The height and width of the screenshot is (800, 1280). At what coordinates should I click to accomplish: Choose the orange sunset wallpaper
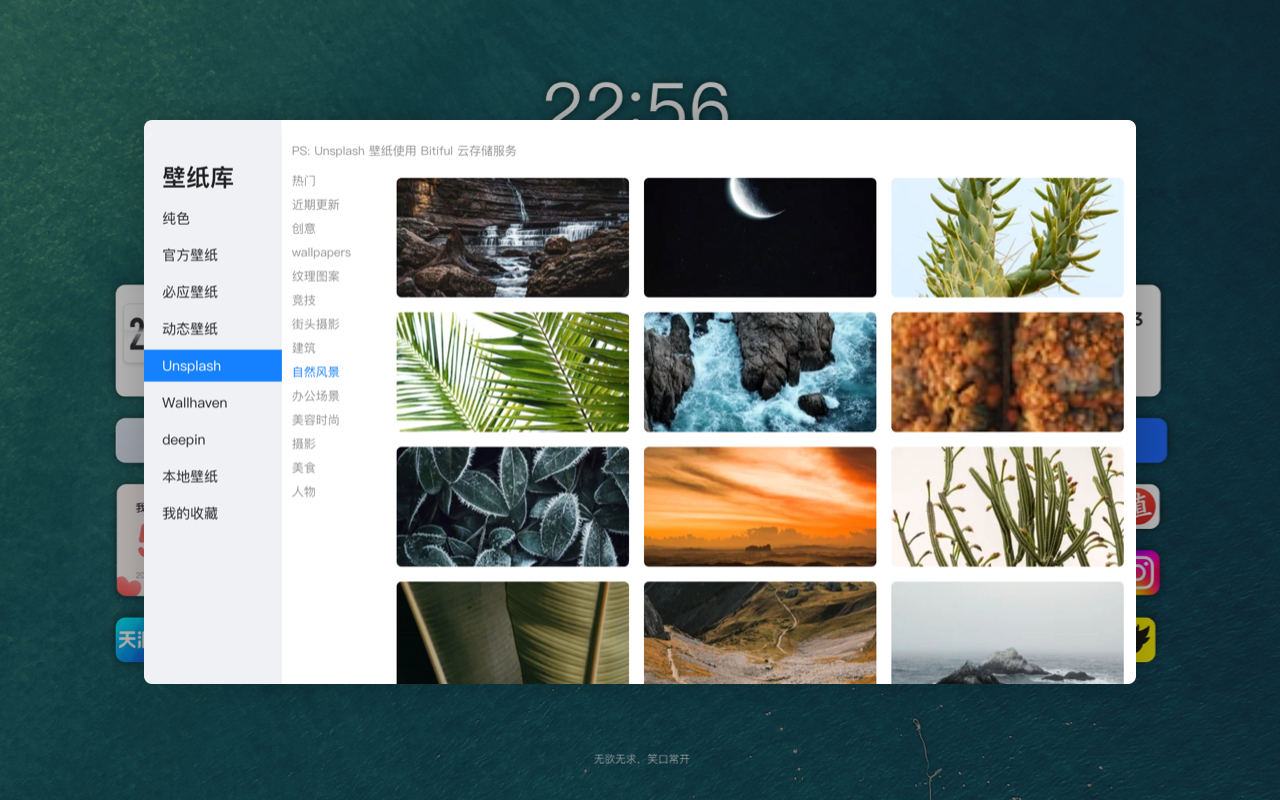coord(759,506)
